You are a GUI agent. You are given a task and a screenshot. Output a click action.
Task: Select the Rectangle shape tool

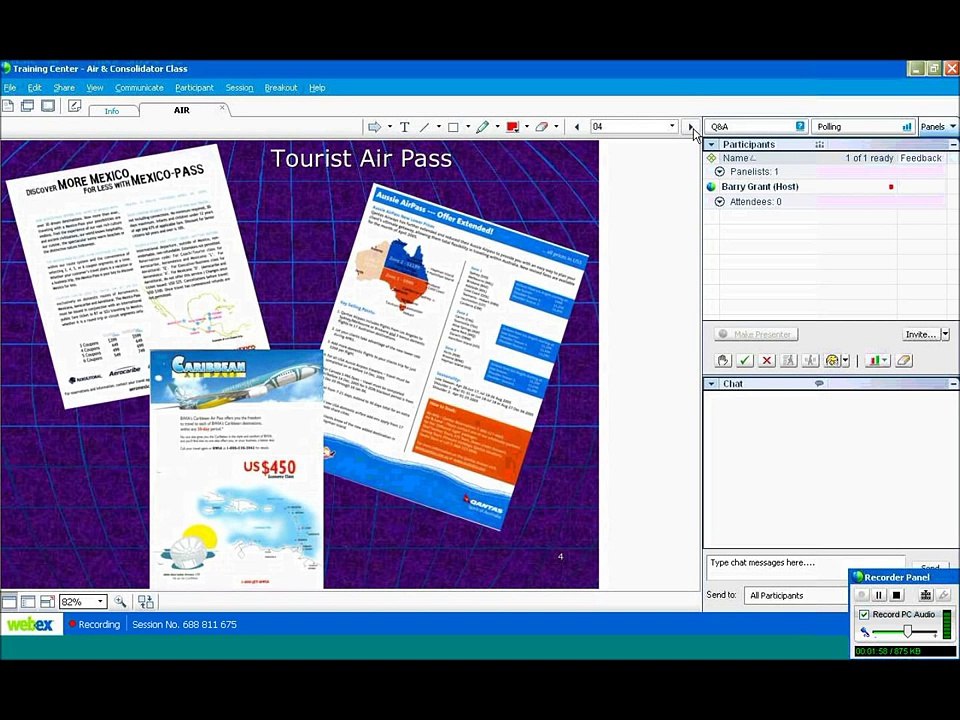(453, 127)
